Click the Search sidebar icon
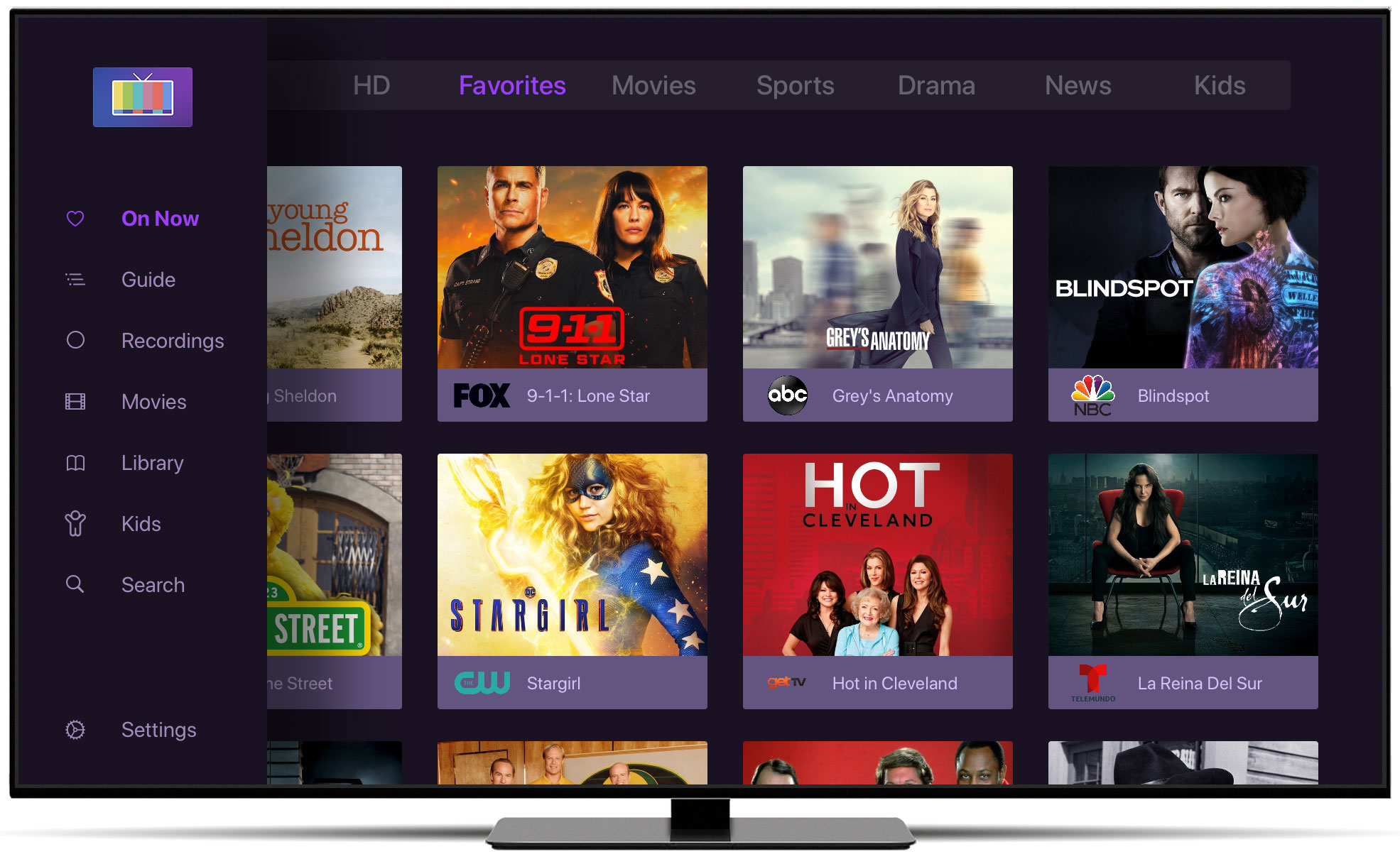 [75, 585]
